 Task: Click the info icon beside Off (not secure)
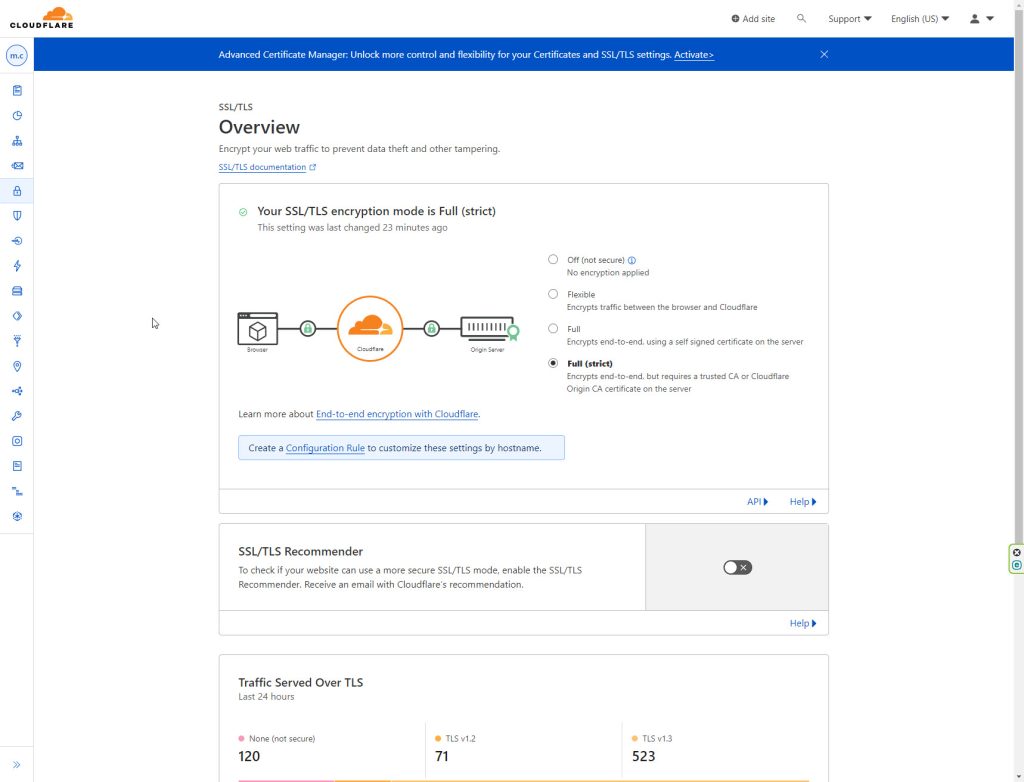(x=632, y=260)
